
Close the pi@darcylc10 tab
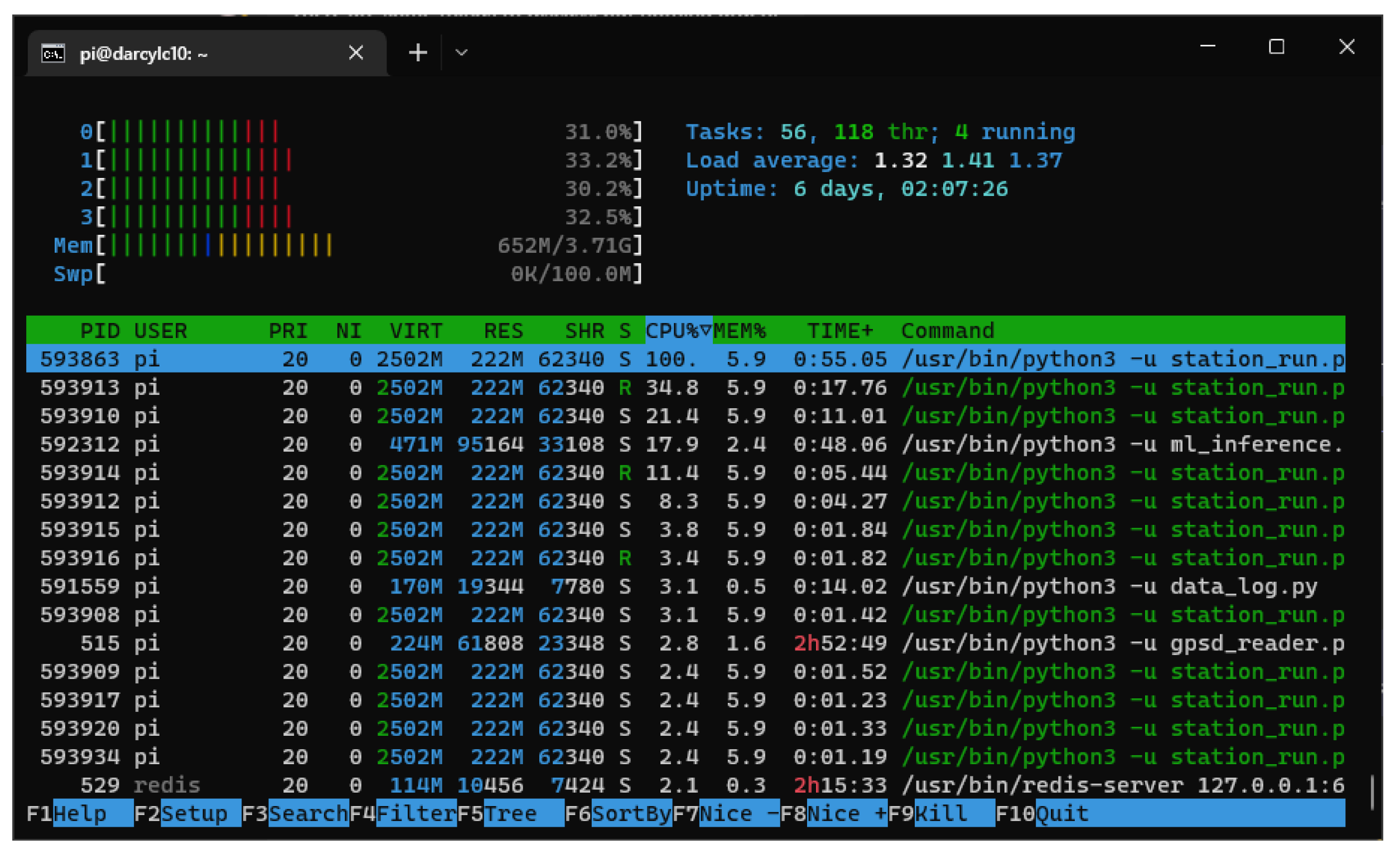(356, 53)
